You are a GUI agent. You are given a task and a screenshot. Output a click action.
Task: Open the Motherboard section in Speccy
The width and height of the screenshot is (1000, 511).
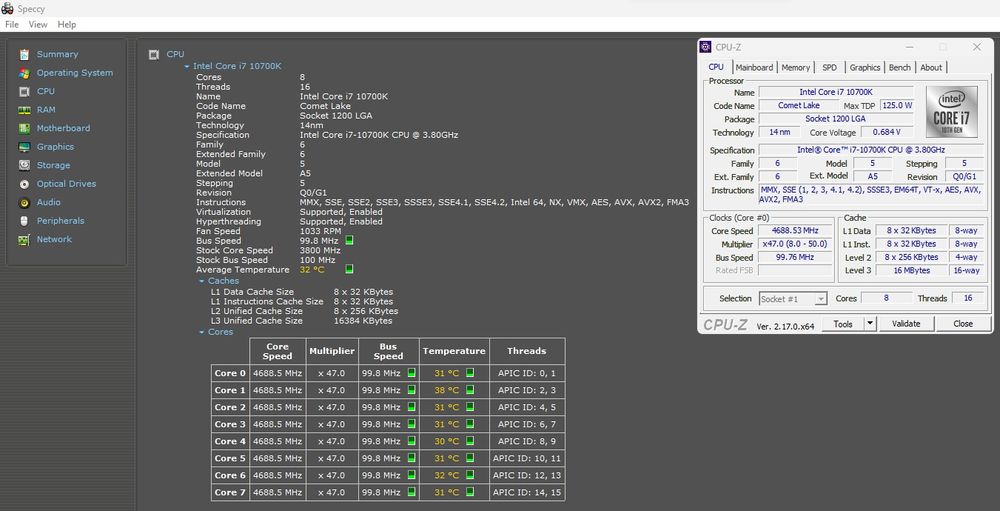63,129
